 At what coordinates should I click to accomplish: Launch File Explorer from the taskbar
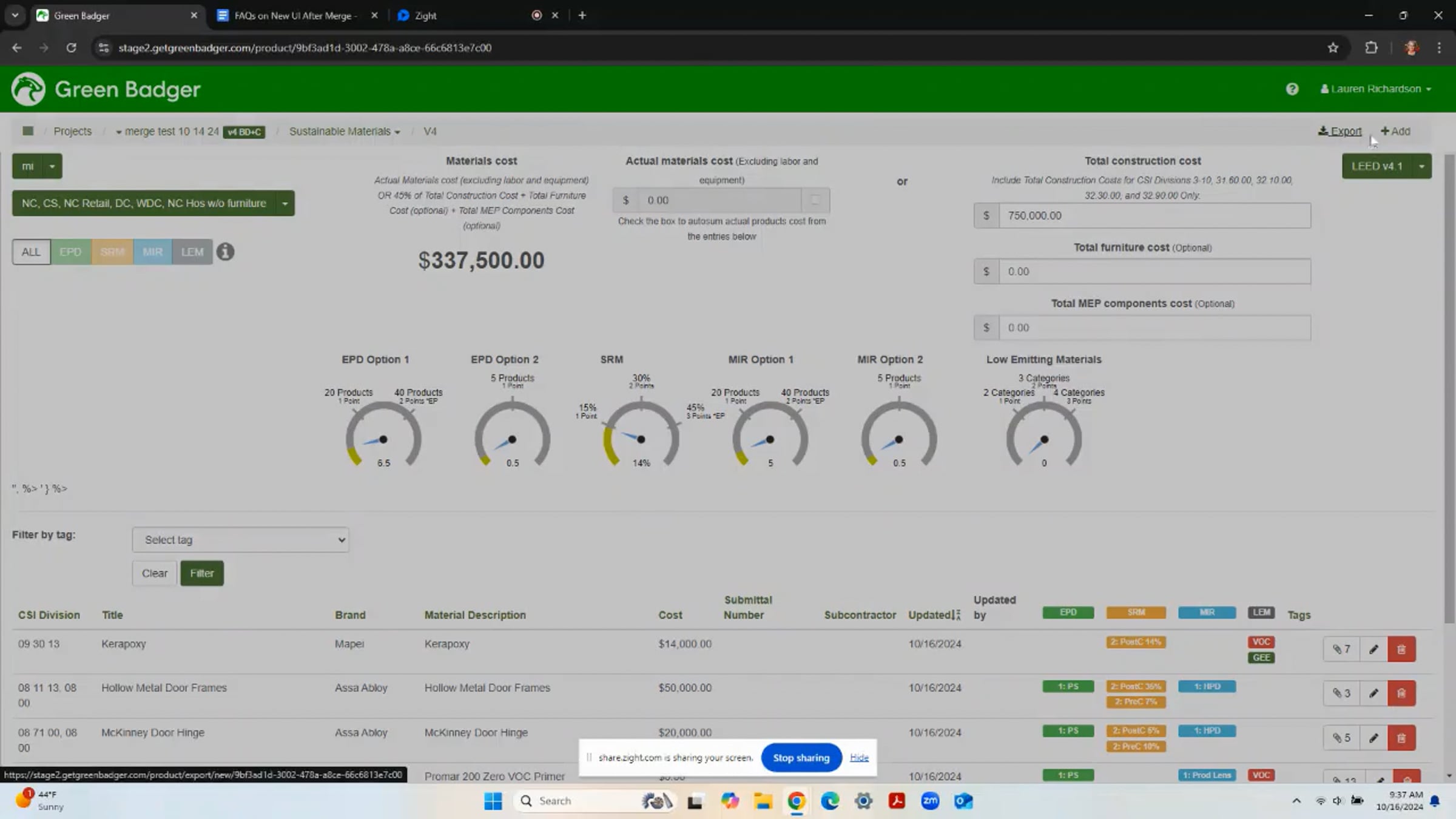(x=763, y=801)
